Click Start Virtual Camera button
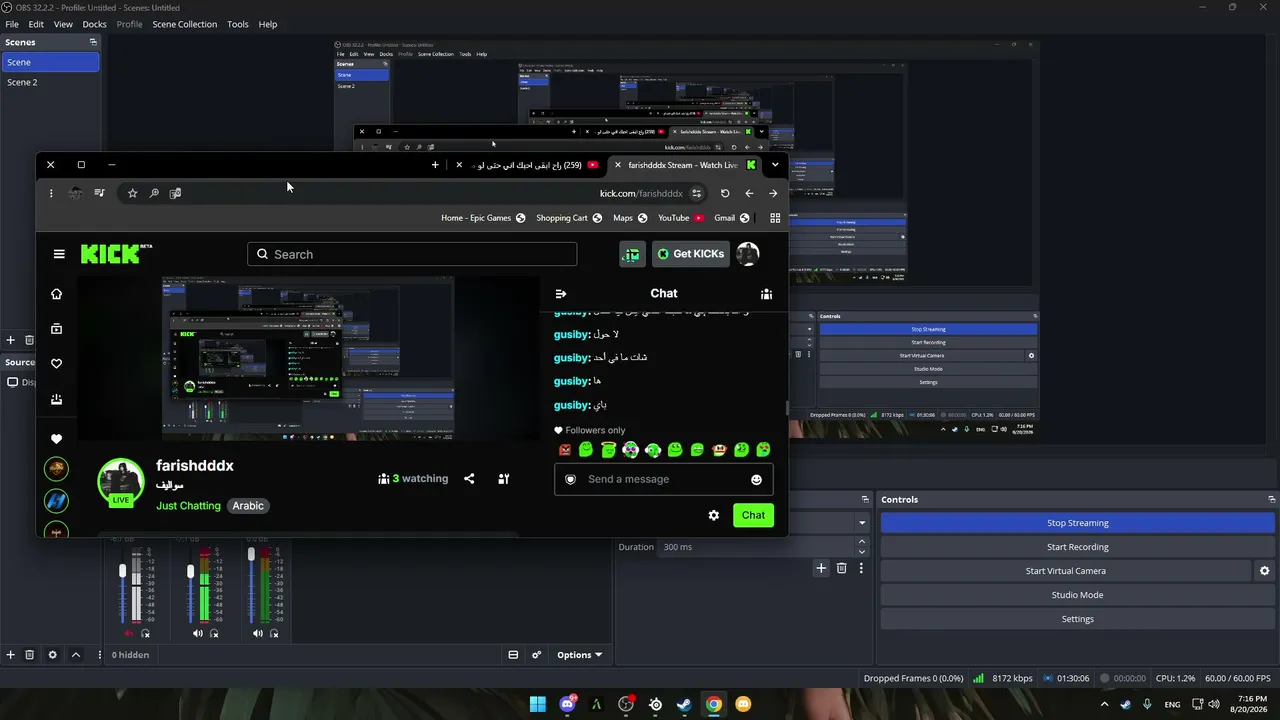 [1066, 571]
